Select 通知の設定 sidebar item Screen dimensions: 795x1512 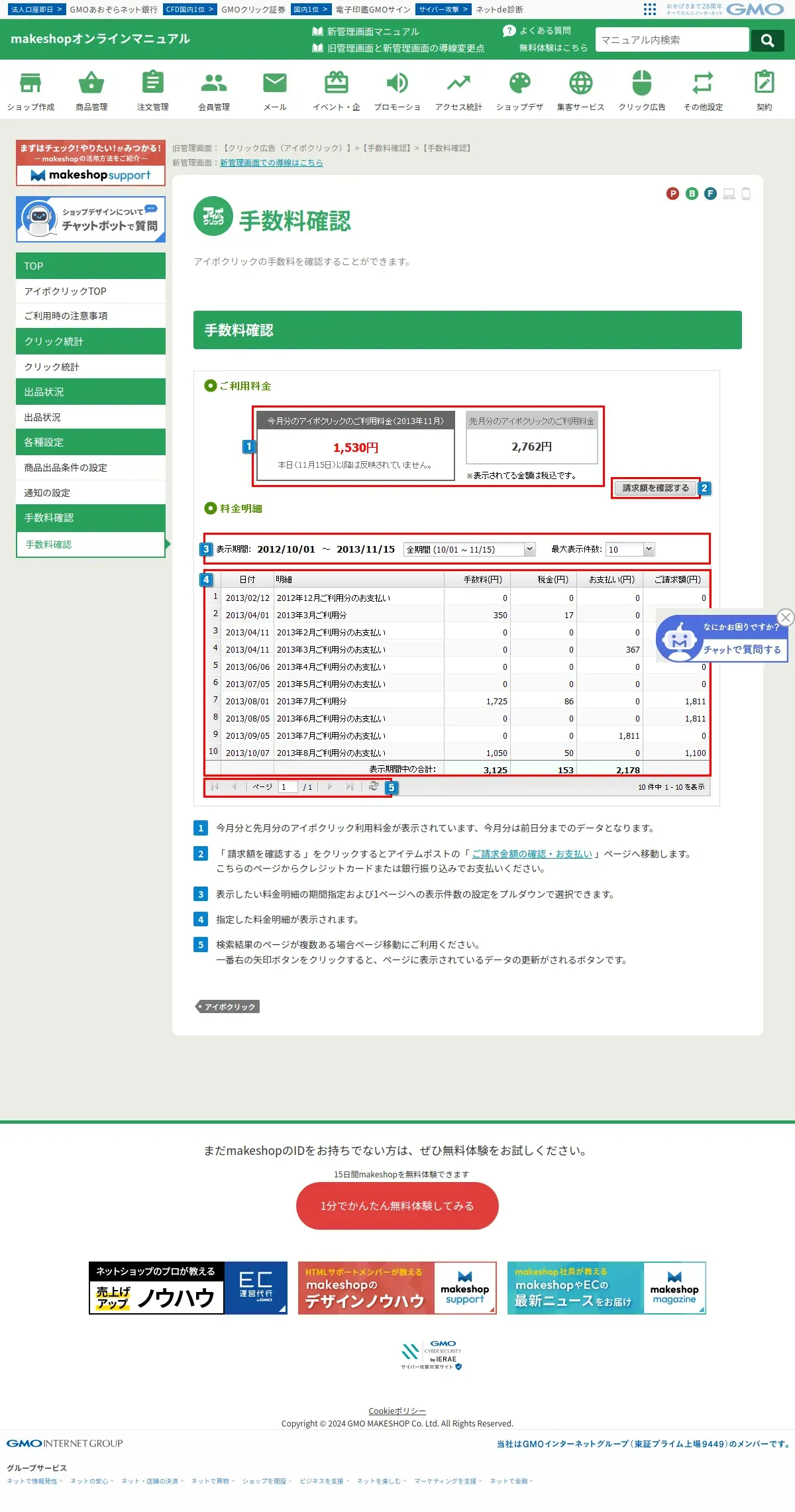91,493
